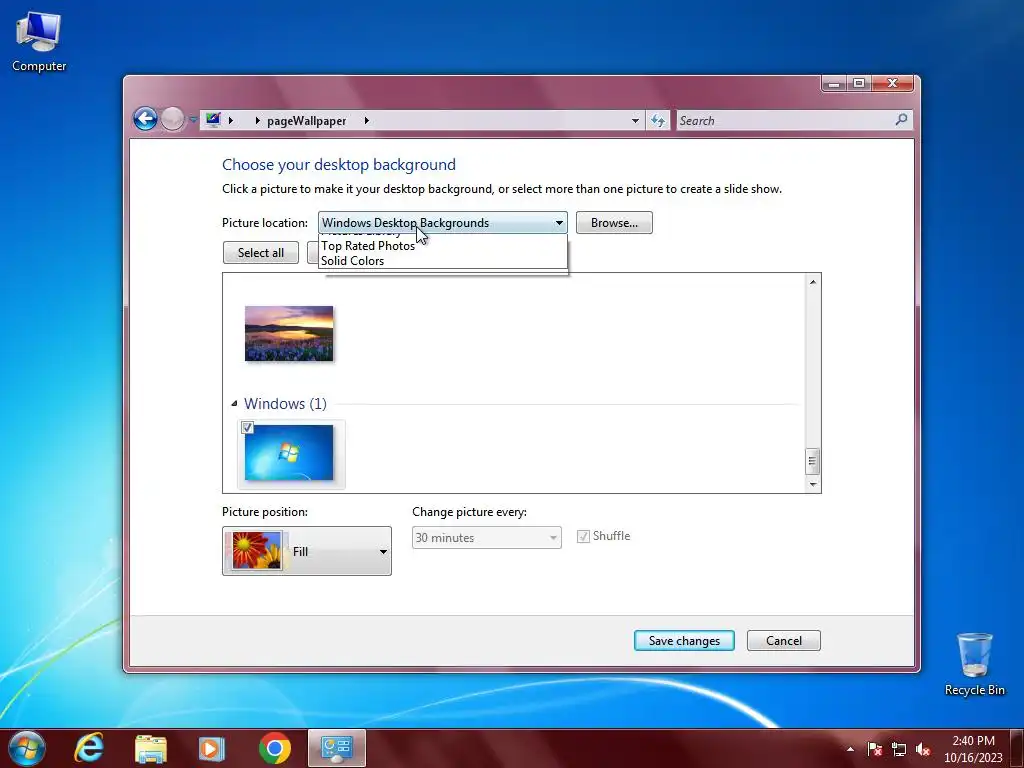The height and width of the screenshot is (768, 1024).
Task: Open the Picture position Fill dropdown
Action: 307,551
